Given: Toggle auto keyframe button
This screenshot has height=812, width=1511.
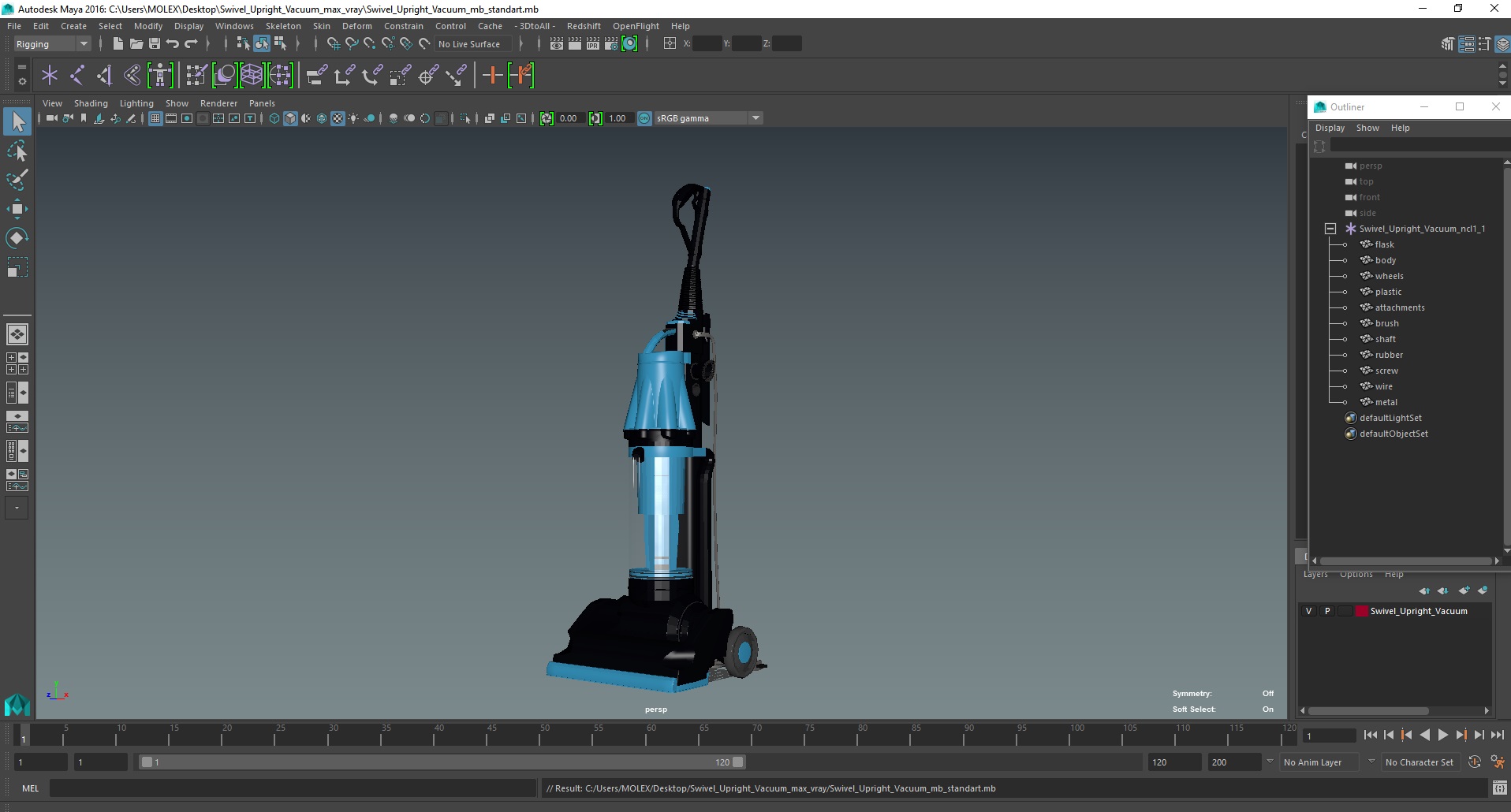Looking at the screenshot, I should pos(1475,762).
